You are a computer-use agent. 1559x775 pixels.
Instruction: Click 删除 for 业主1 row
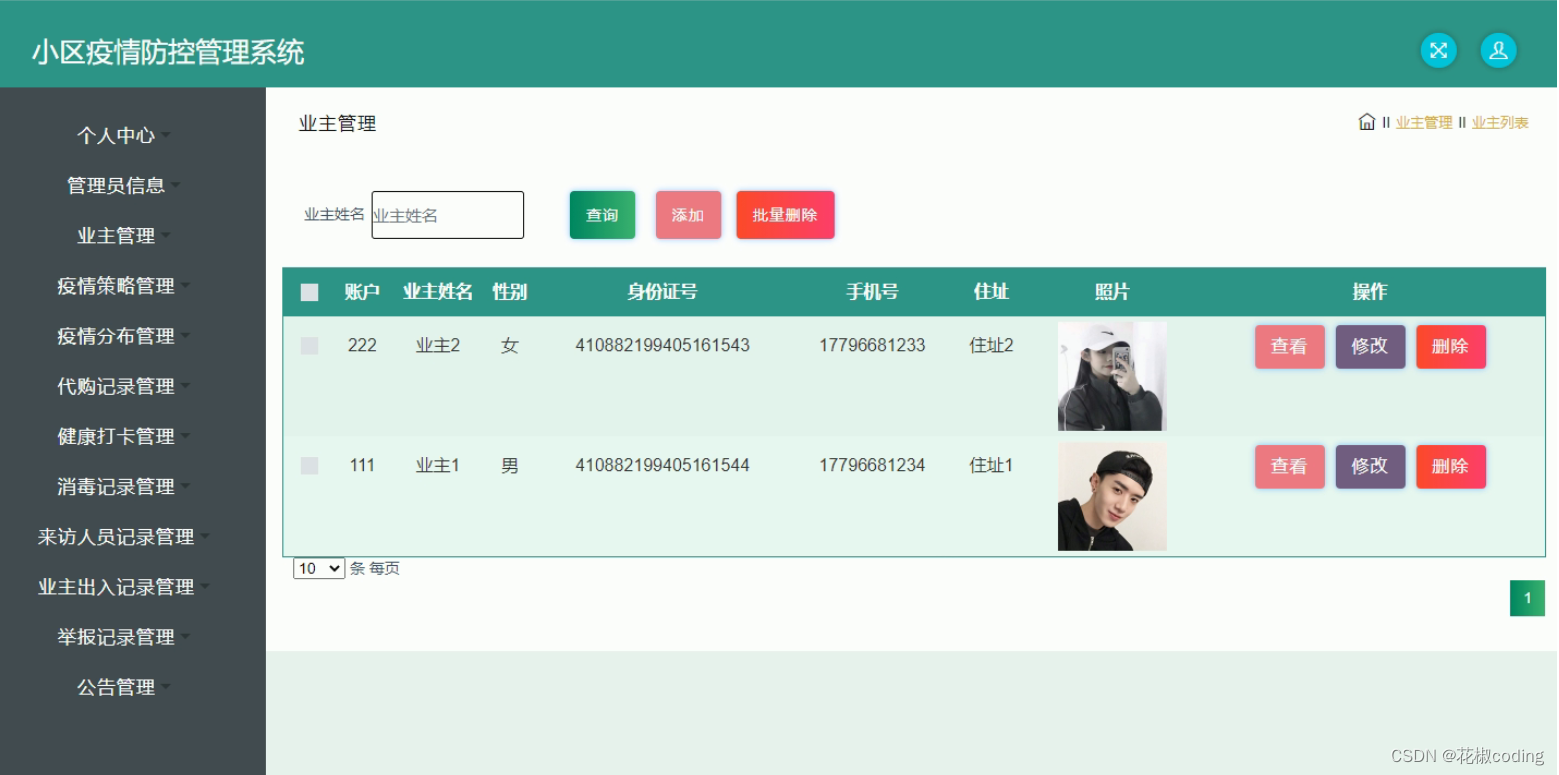point(1450,467)
